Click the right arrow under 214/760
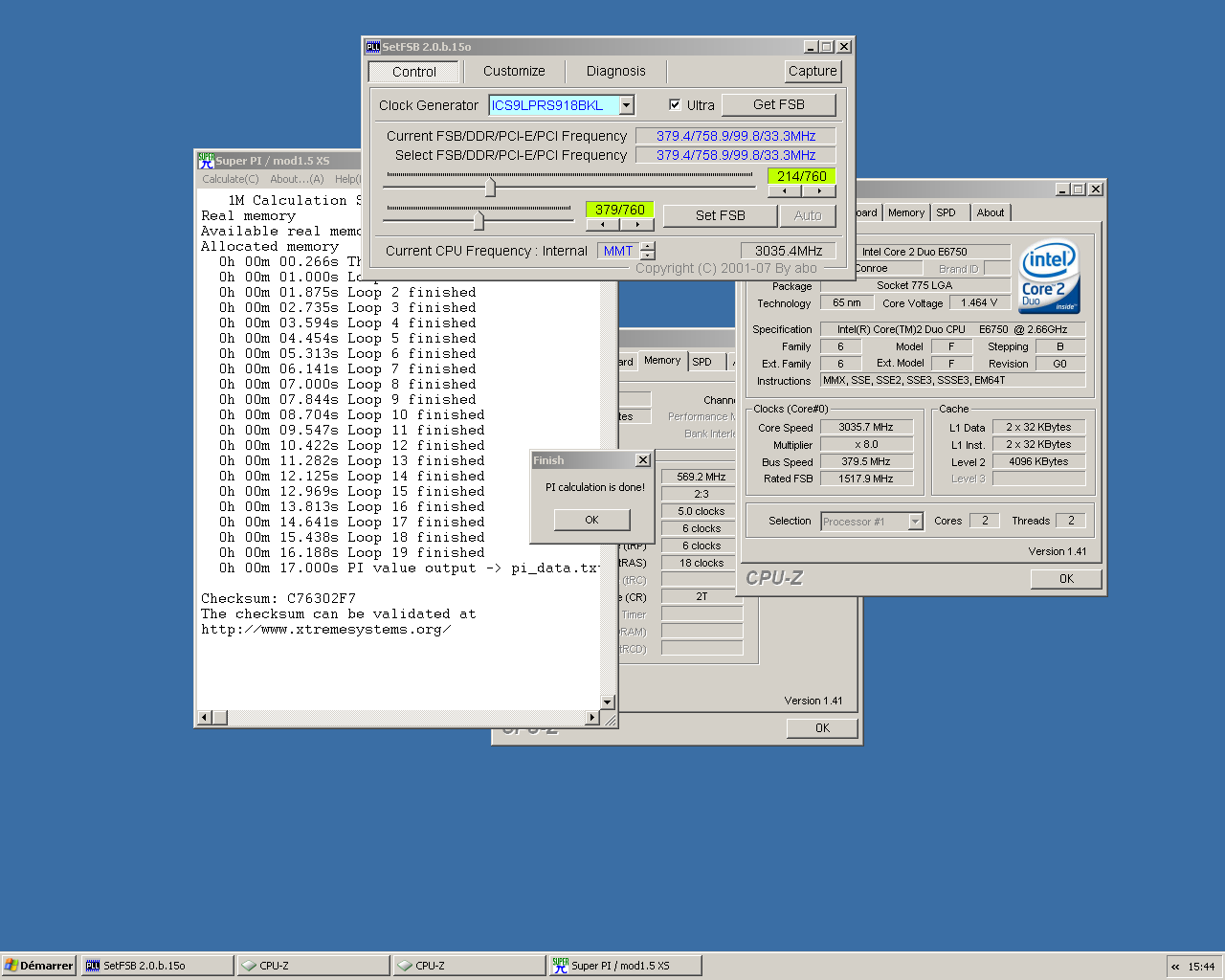 (819, 190)
